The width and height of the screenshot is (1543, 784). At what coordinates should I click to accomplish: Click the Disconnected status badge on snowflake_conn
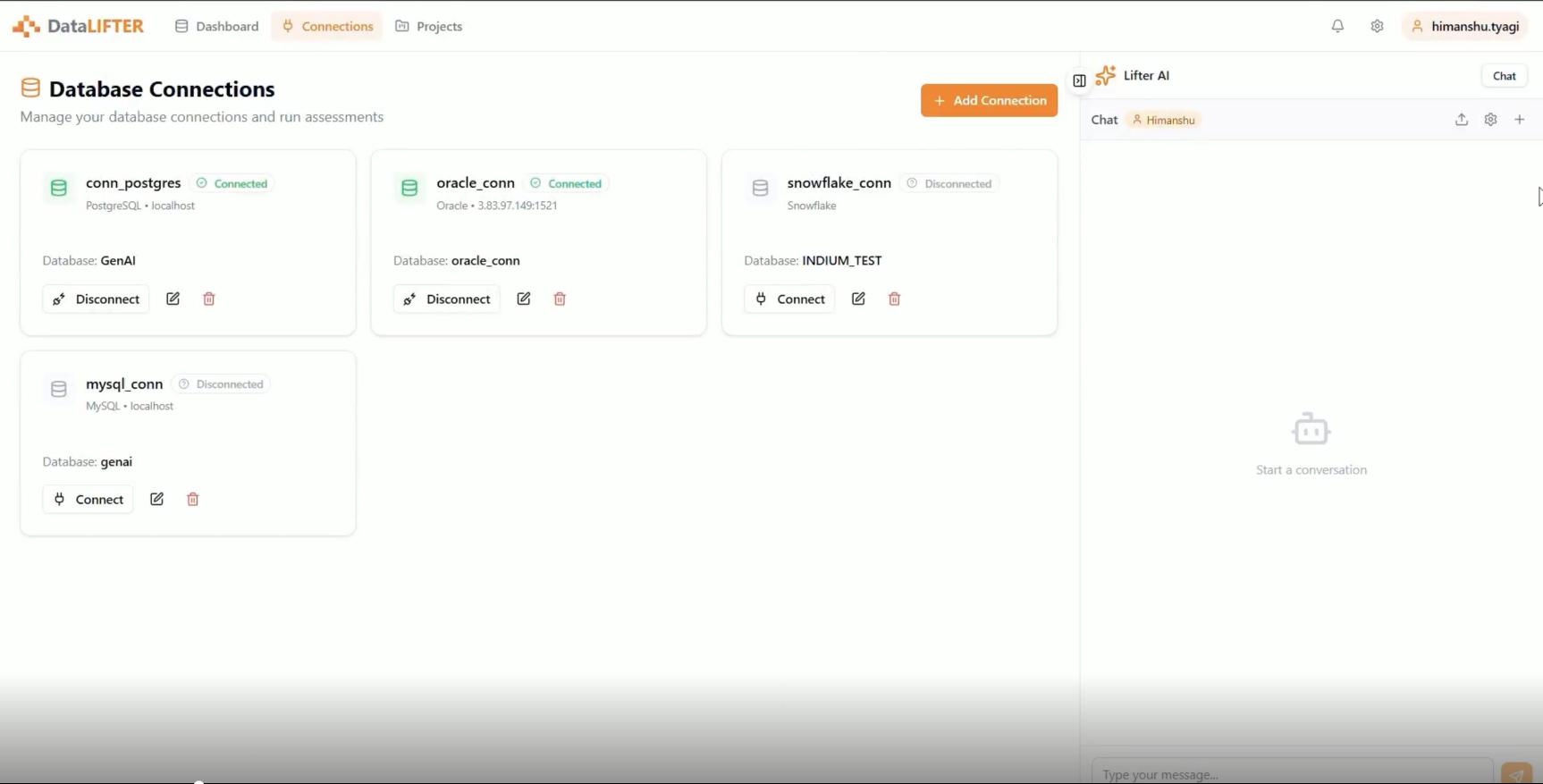tap(949, 183)
